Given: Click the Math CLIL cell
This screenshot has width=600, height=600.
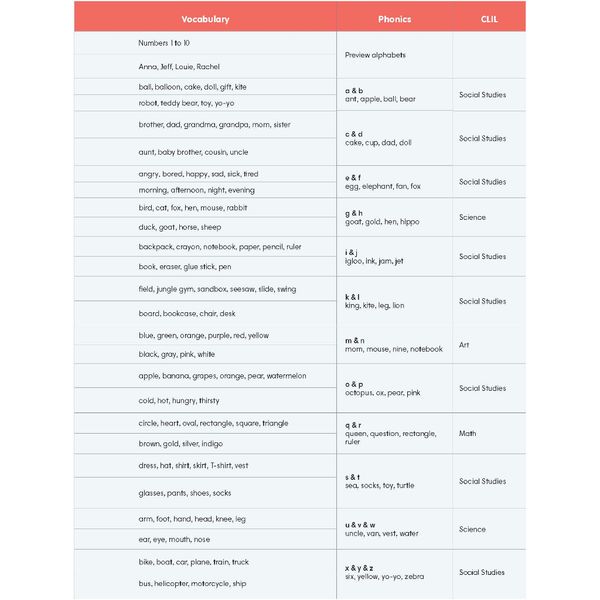Looking at the screenshot, I should pos(468,433).
